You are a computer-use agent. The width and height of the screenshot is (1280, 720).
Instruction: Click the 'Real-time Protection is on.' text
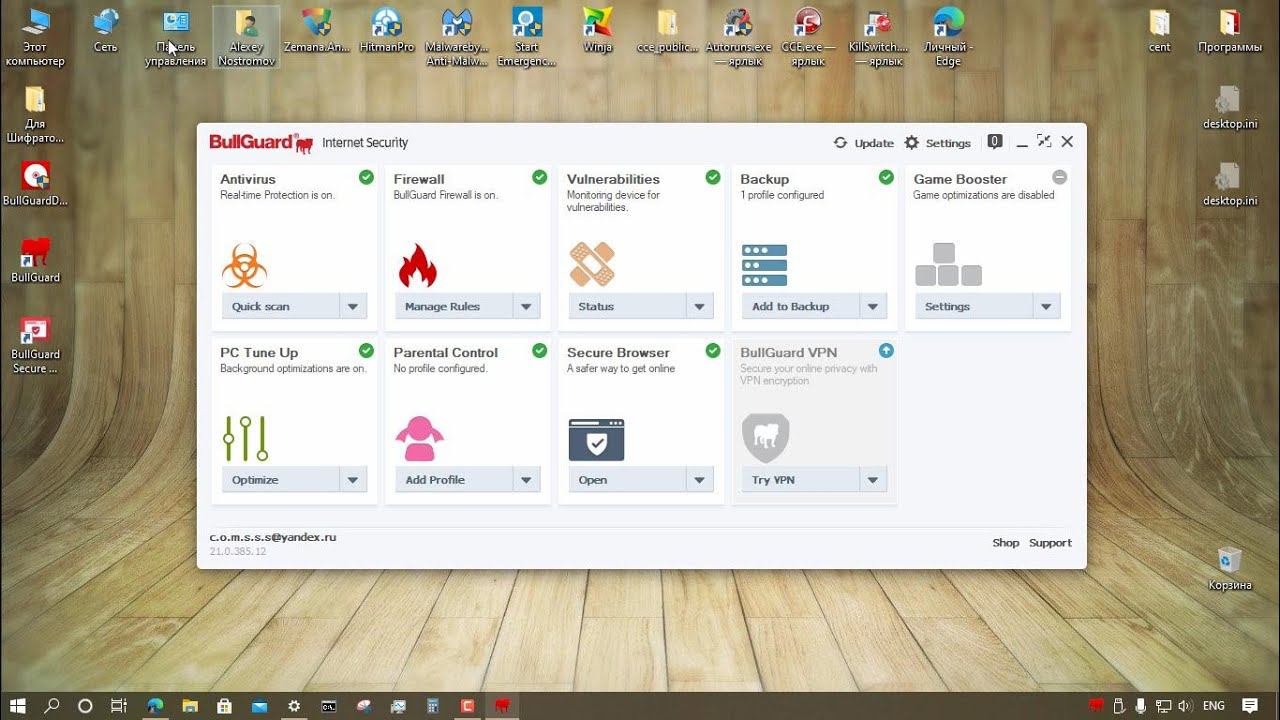pyautogui.click(x=278, y=195)
